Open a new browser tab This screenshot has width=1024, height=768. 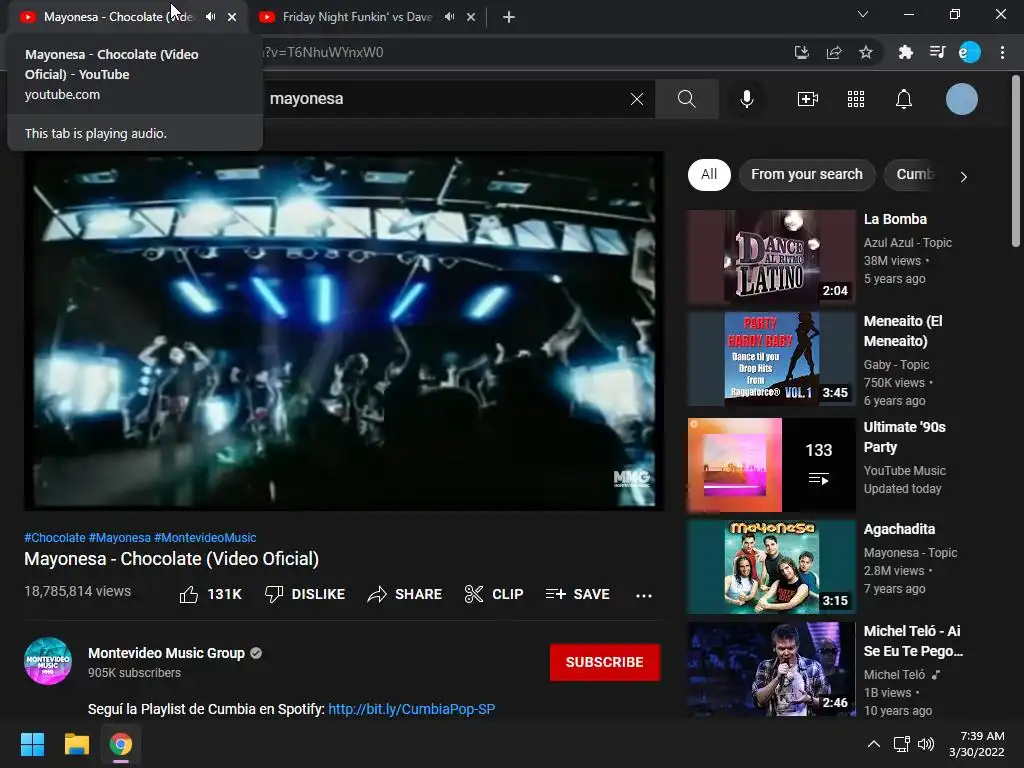[509, 17]
